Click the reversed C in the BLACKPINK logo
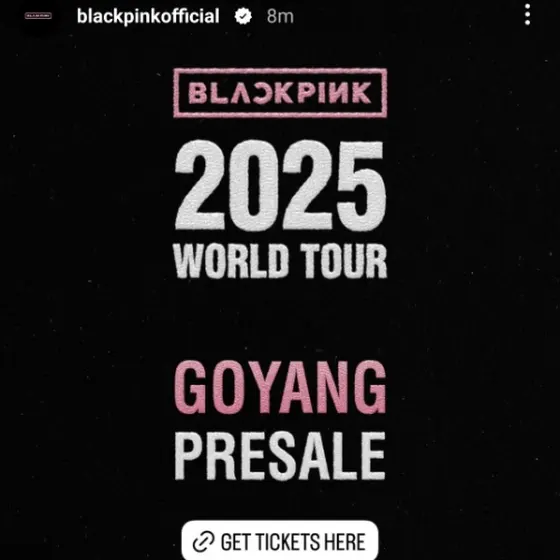Screen dimensions: 560x560 click(x=263, y=93)
